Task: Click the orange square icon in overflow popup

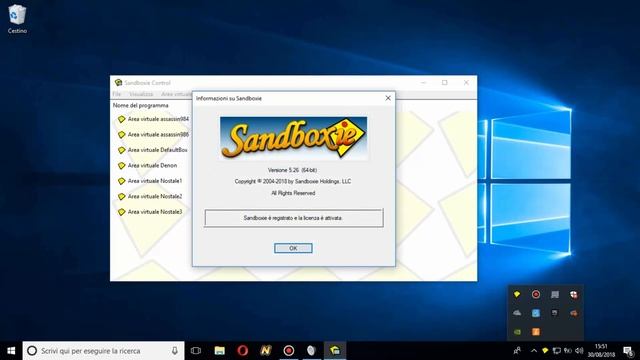Action: 536,332
